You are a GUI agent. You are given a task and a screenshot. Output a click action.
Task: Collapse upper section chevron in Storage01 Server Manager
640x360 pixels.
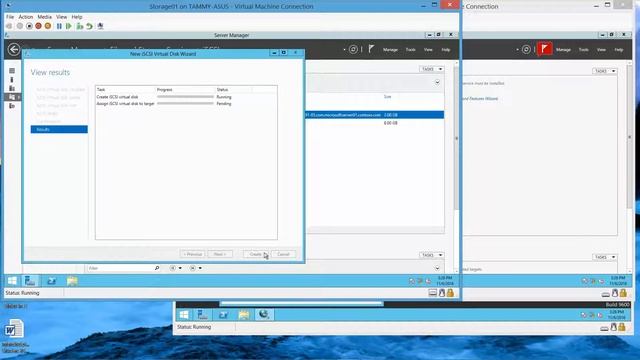437,82
